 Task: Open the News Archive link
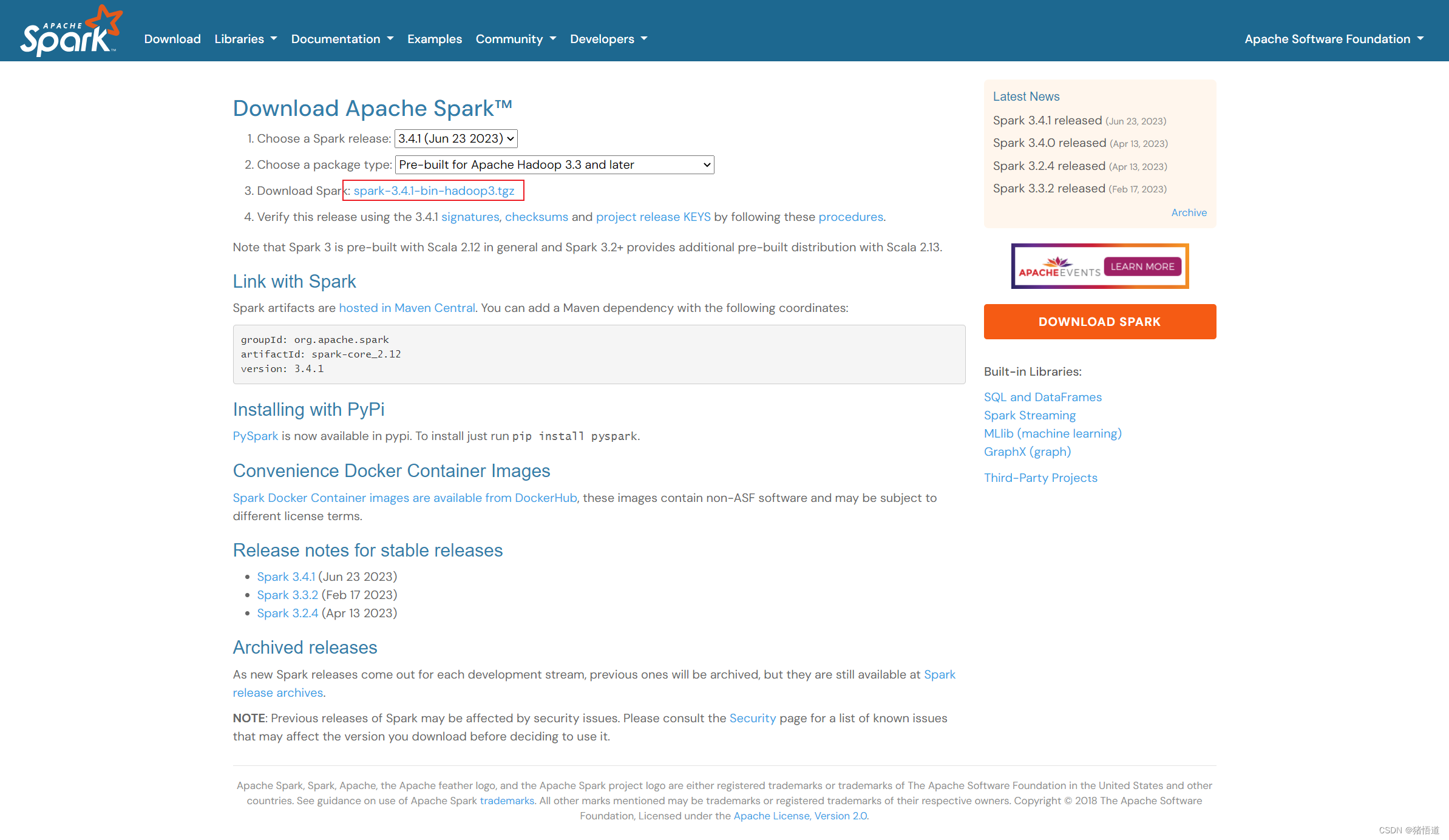click(1189, 212)
